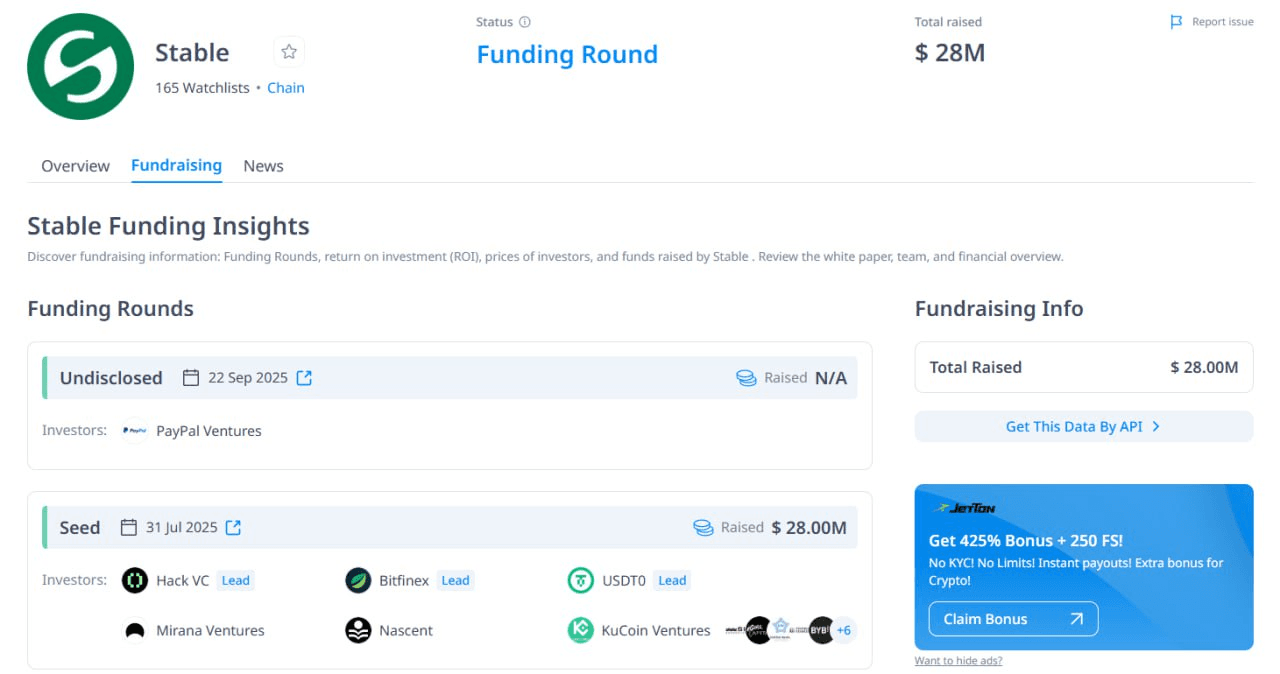Open the Mirana Ventures investor name
The image size is (1280, 674).
pyautogui.click(x=210, y=631)
